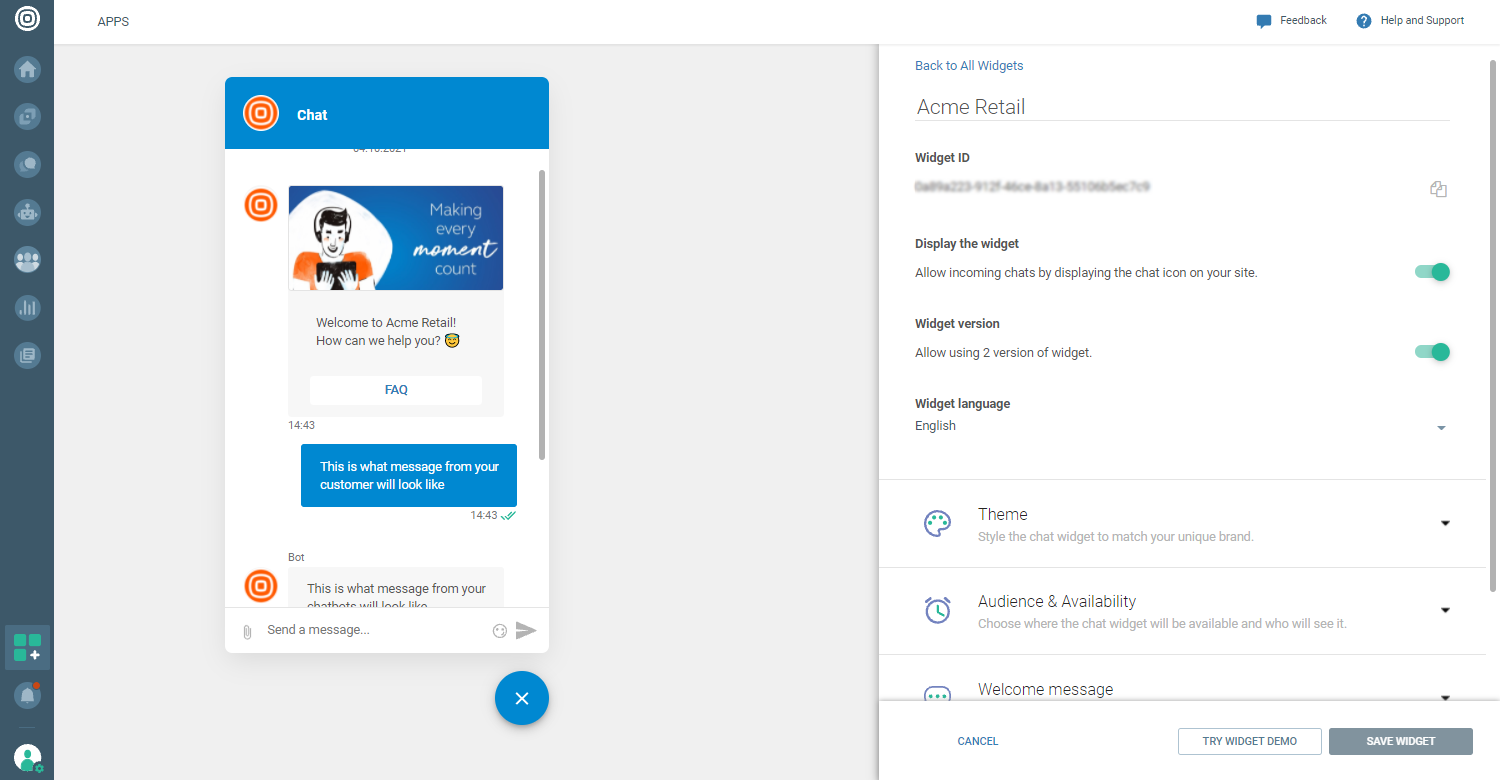
Task: Click the attachment paperclip in the chat preview
Action: point(247,631)
